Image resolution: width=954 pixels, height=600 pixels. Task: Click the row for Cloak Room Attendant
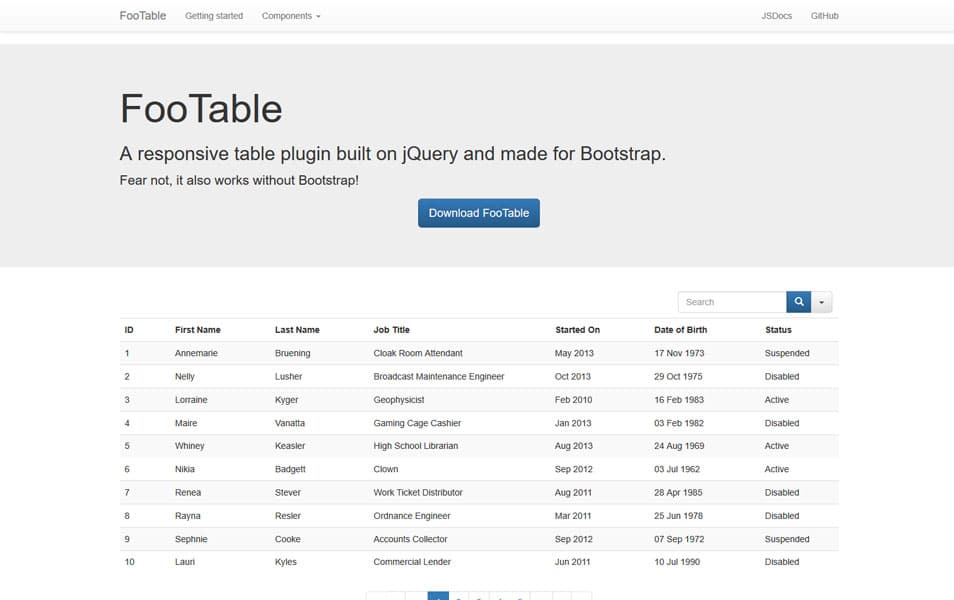pyautogui.click(x=420, y=353)
